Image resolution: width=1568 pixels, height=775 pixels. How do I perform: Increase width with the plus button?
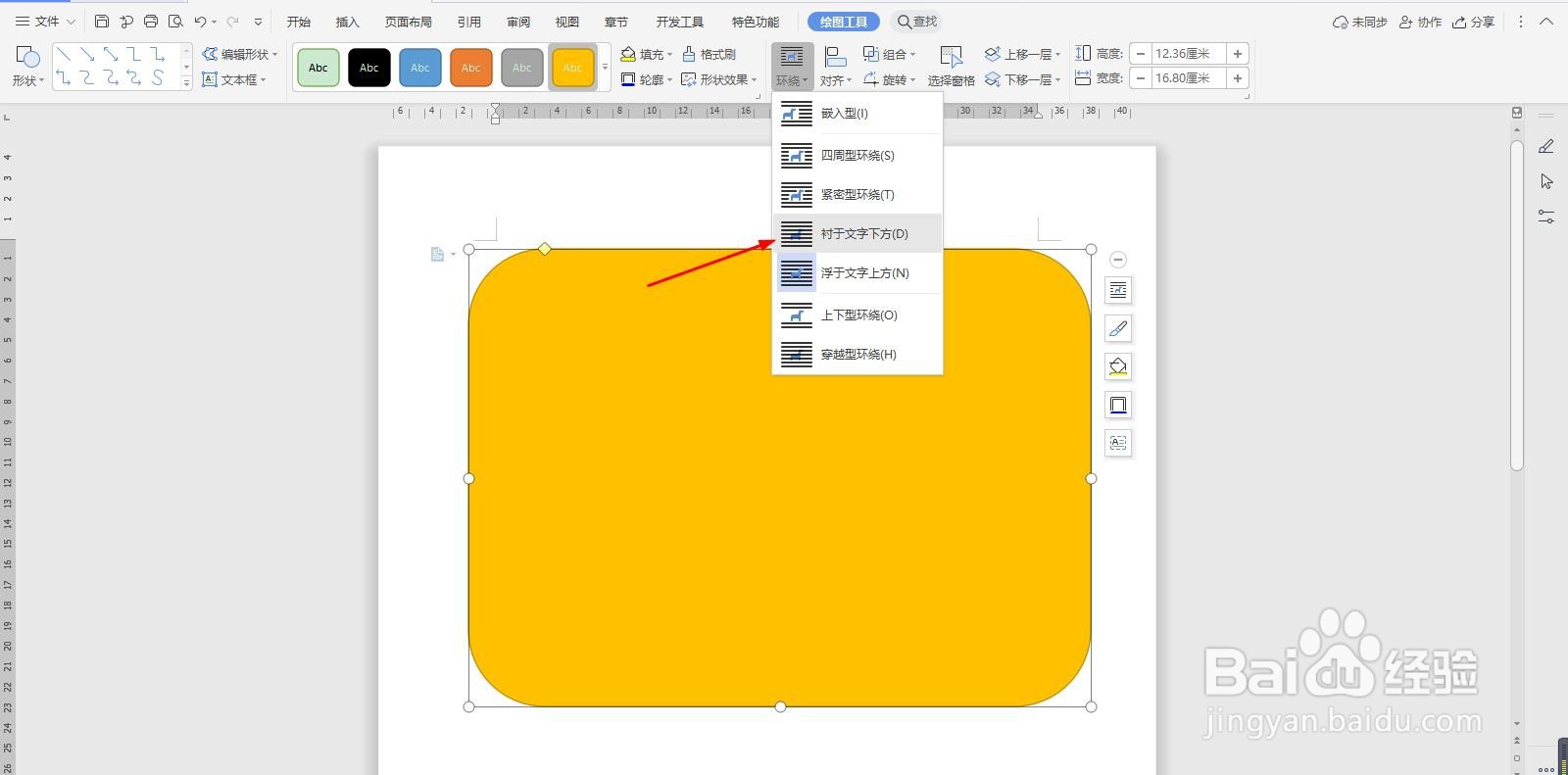click(1238, 78)
